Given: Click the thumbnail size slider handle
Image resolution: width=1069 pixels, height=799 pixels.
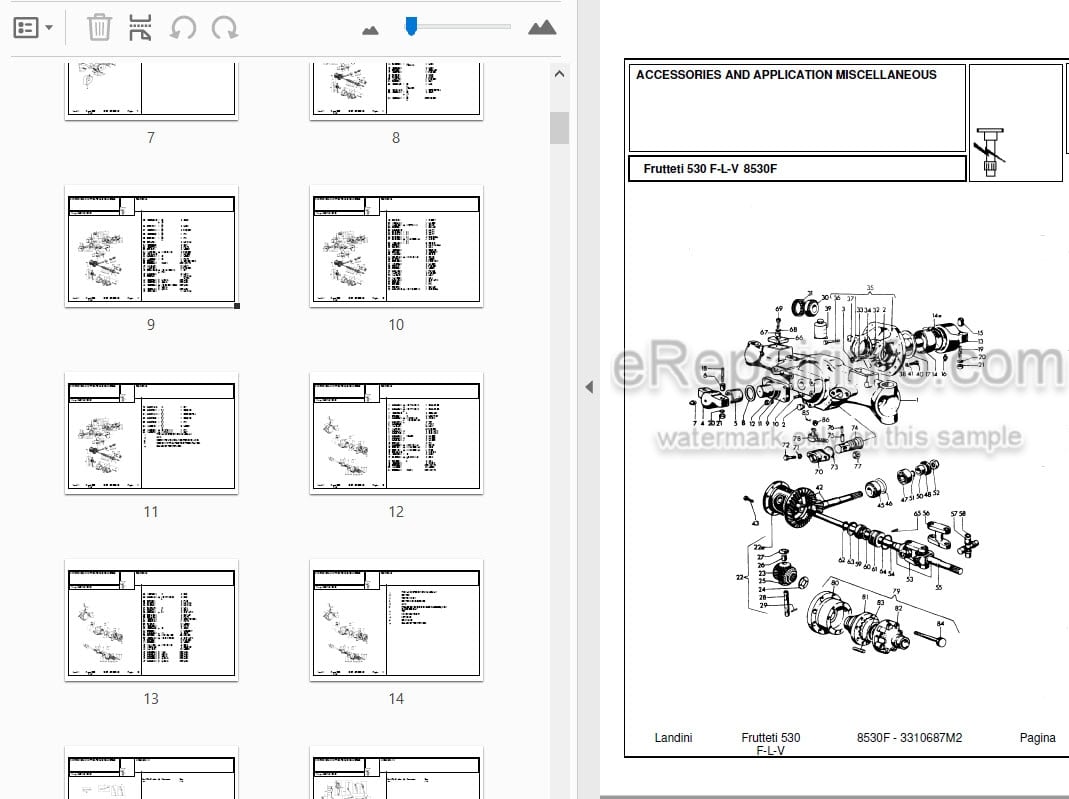Looking at the screenshot, I should click(x=411, y=26).
